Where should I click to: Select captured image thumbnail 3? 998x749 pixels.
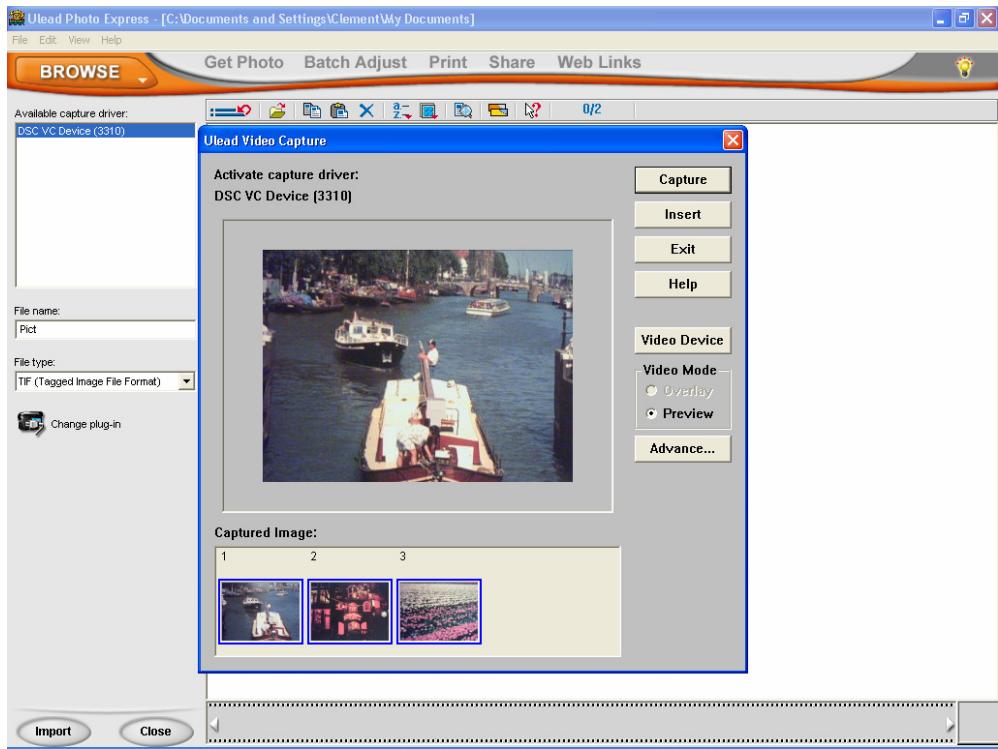click(439, 612)
